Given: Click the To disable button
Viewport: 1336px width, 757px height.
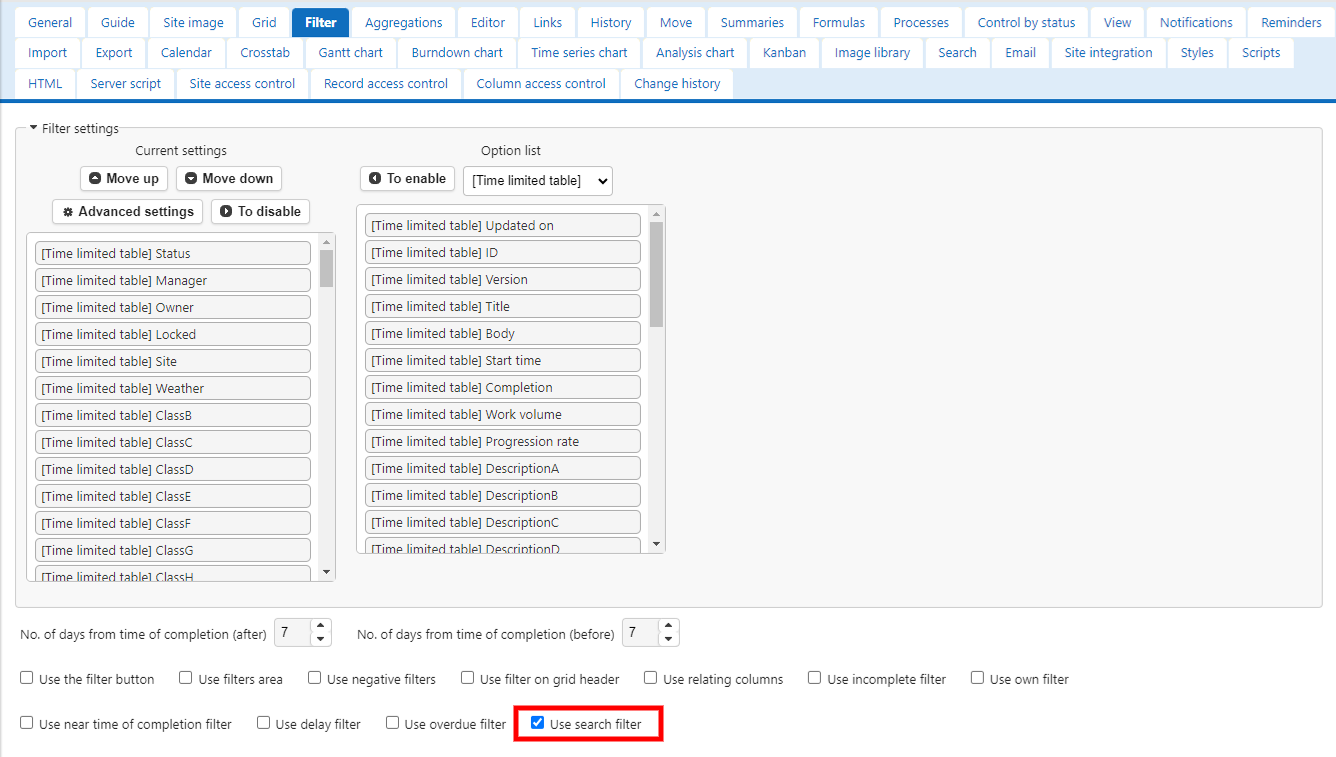Looking at the screenshot, I should click(260, 211).
